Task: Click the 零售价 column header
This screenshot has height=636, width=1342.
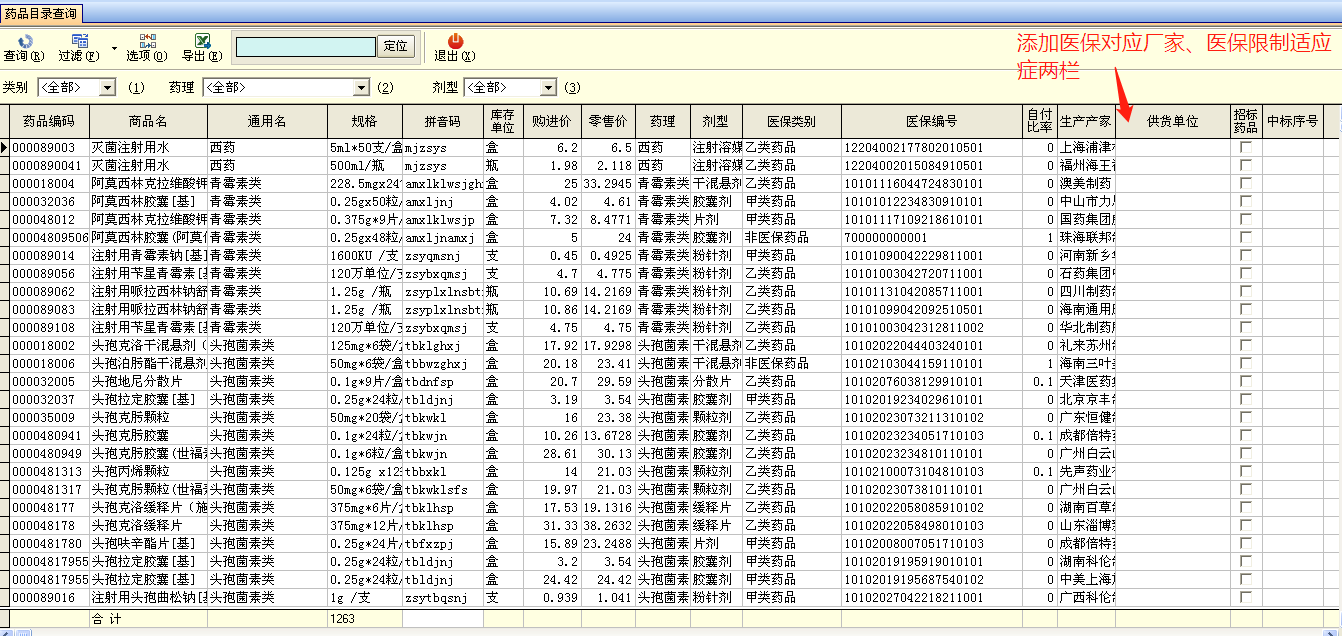Action: [608, 121]
